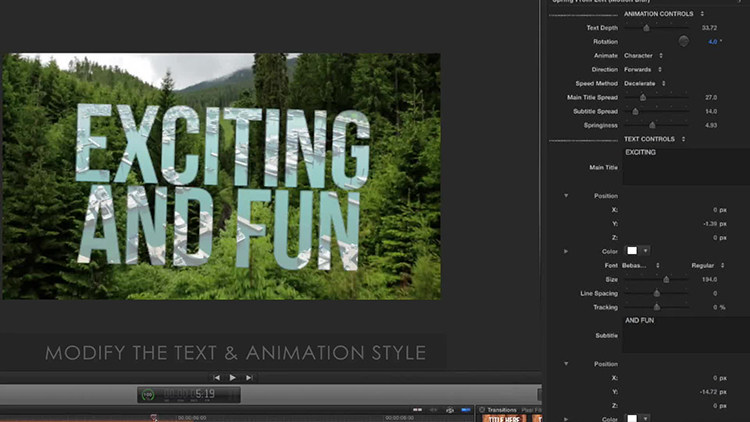Click the Subtitle text field with AND FUN
Screen dimensions: 750x422
pyautogui.click(x=686, y=334)
